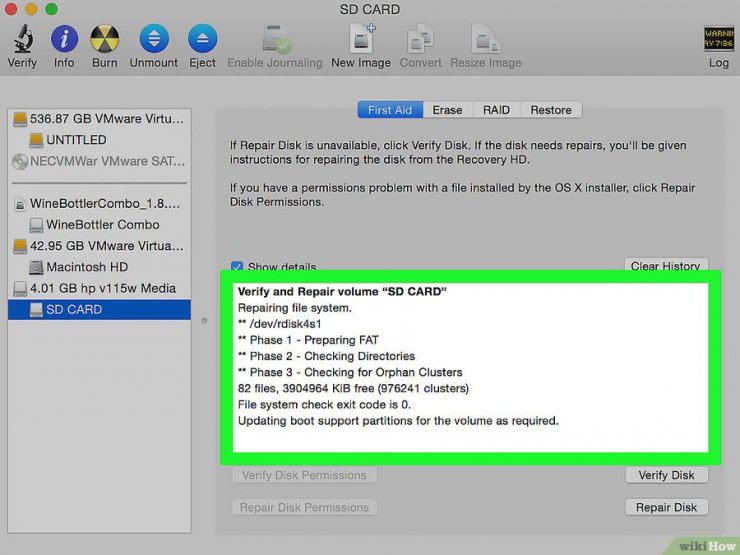
Task: Create a New Image from toolbar
Action: coord(361,39)
